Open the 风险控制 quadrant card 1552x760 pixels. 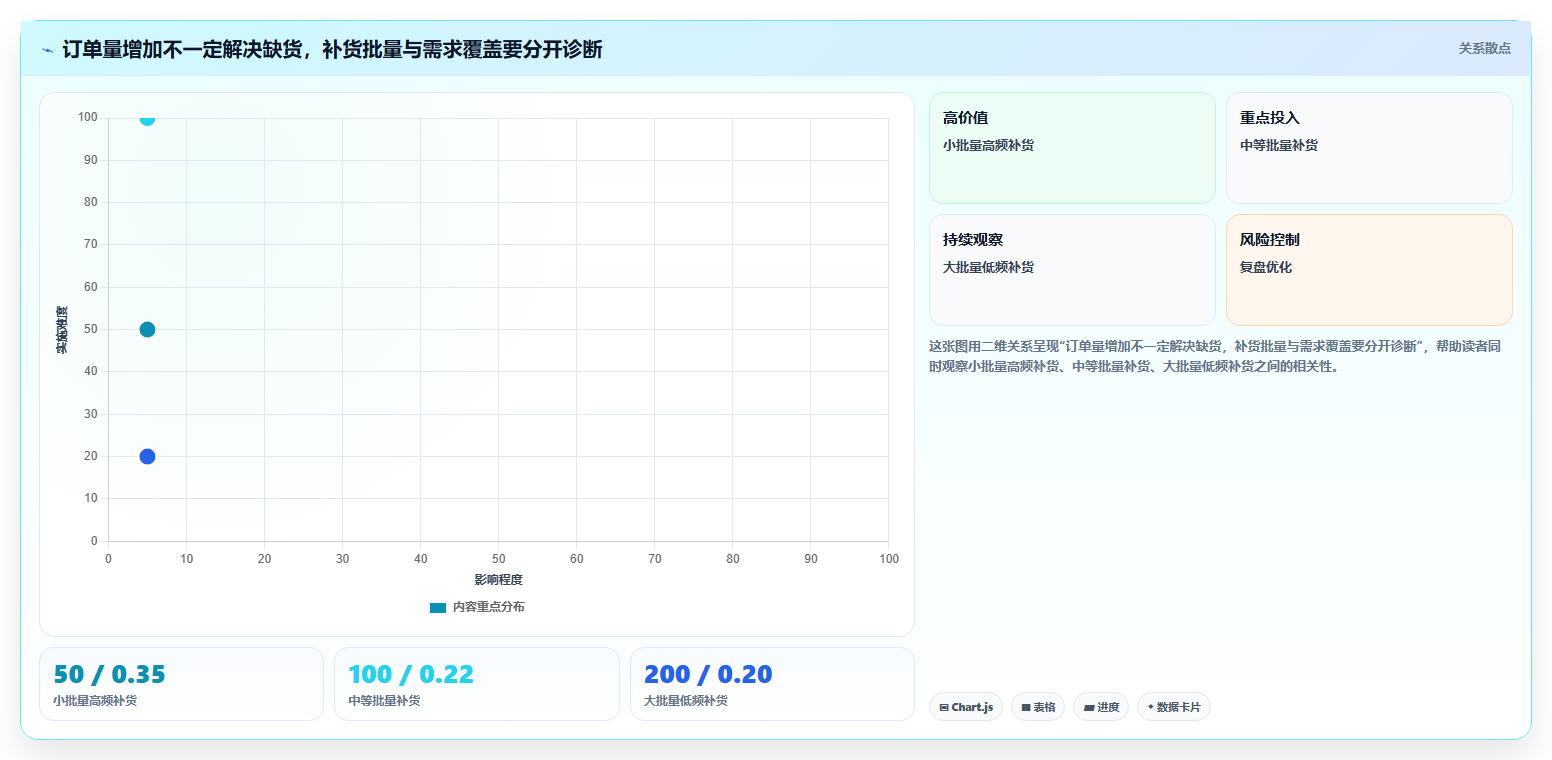[x=1369, y=270]
